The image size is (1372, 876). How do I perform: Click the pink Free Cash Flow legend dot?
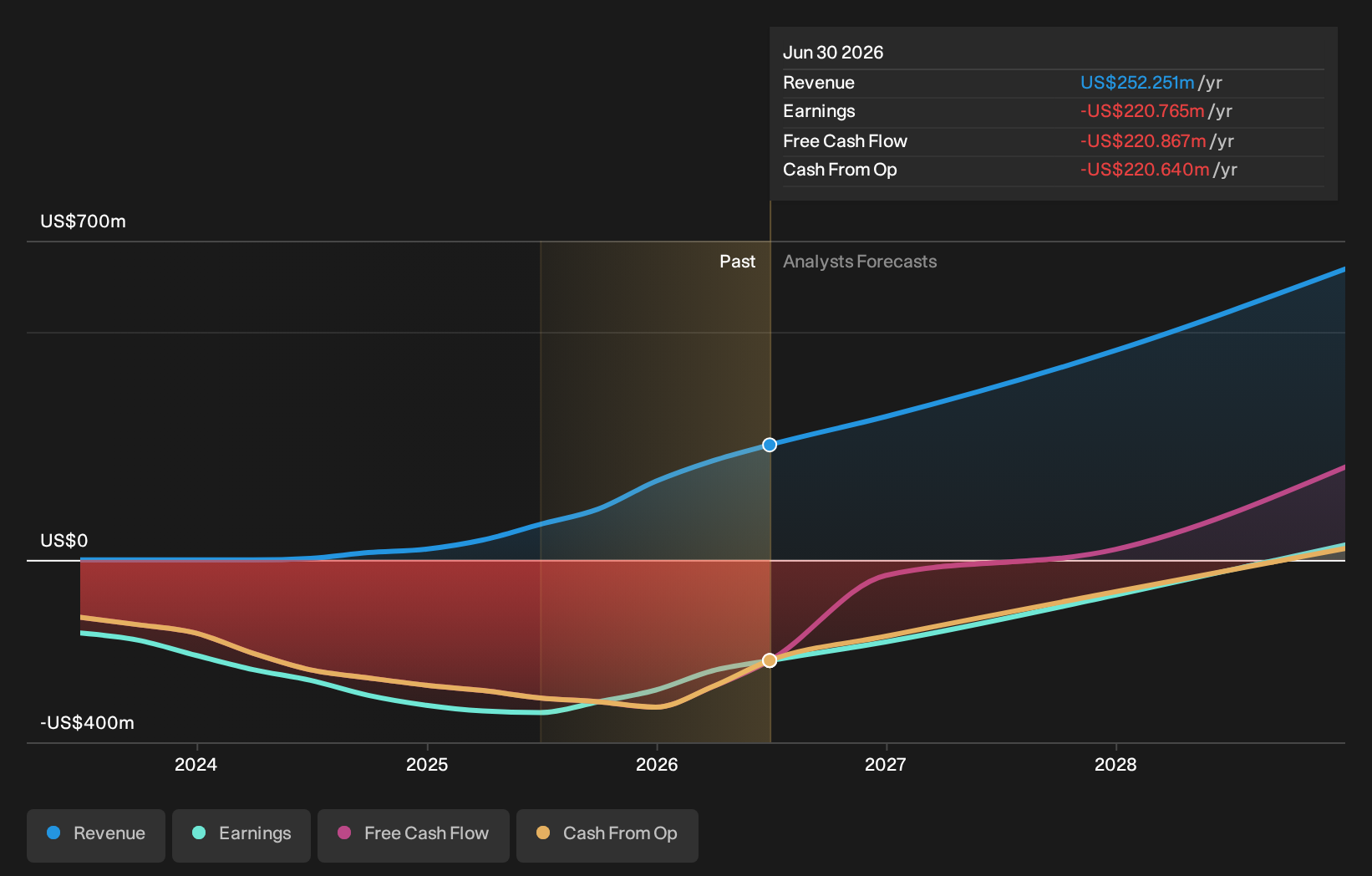coord(344,833)
